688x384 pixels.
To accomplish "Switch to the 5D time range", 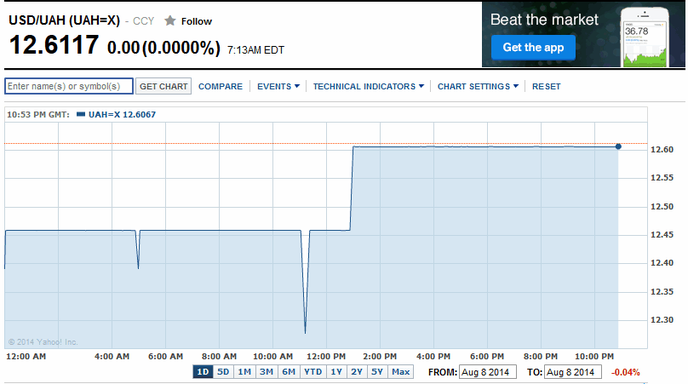I will tap(223, 372).
